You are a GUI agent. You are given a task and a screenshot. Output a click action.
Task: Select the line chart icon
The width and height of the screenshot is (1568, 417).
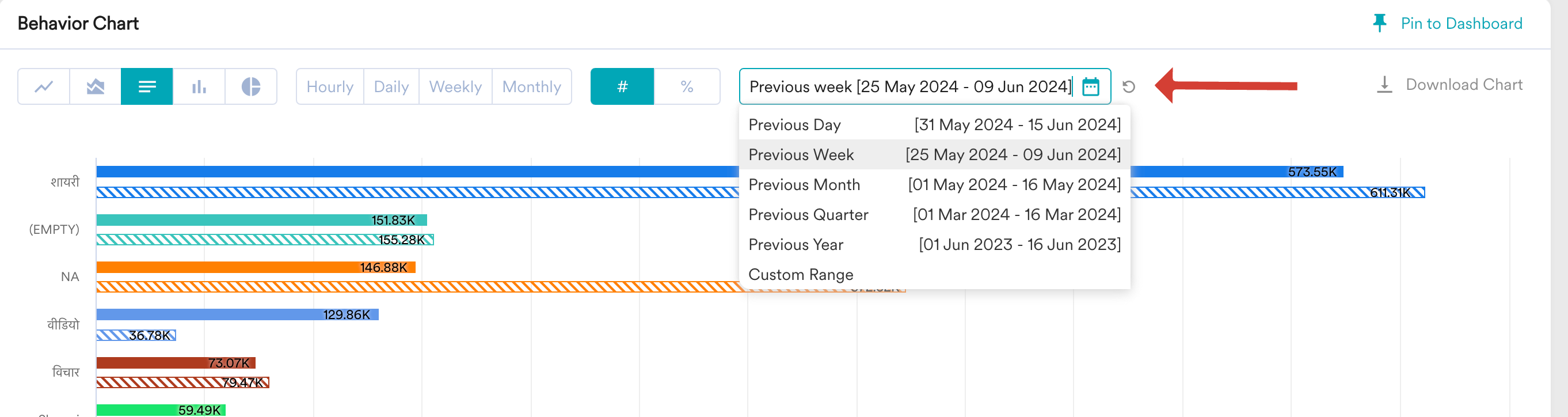44,86
